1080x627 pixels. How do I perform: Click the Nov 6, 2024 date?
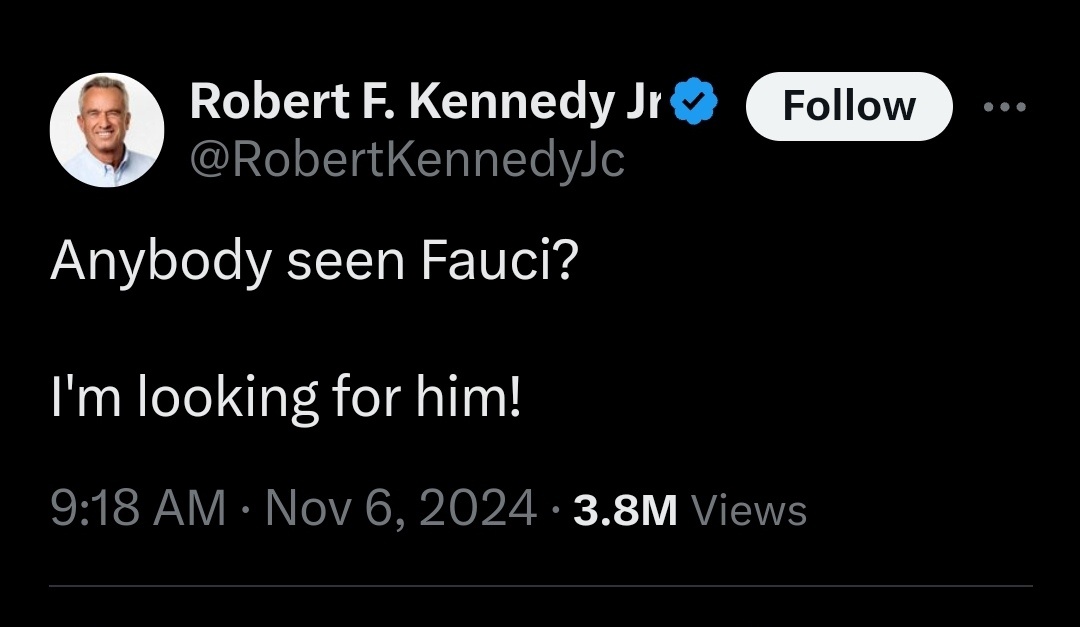coord(402,510)
